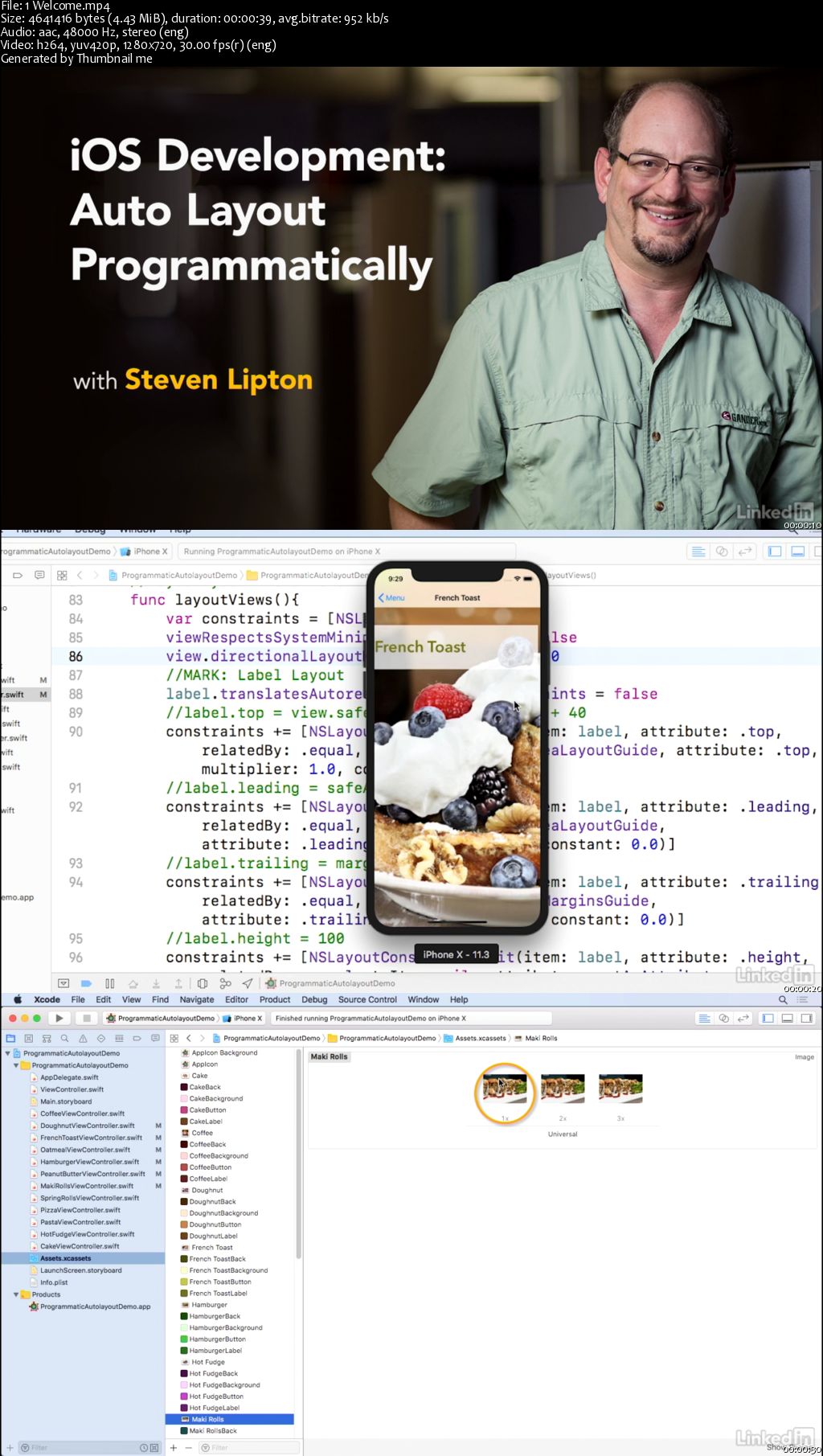Open the Source Control navigator icon
The image size is (823, 1456).
29,1038
